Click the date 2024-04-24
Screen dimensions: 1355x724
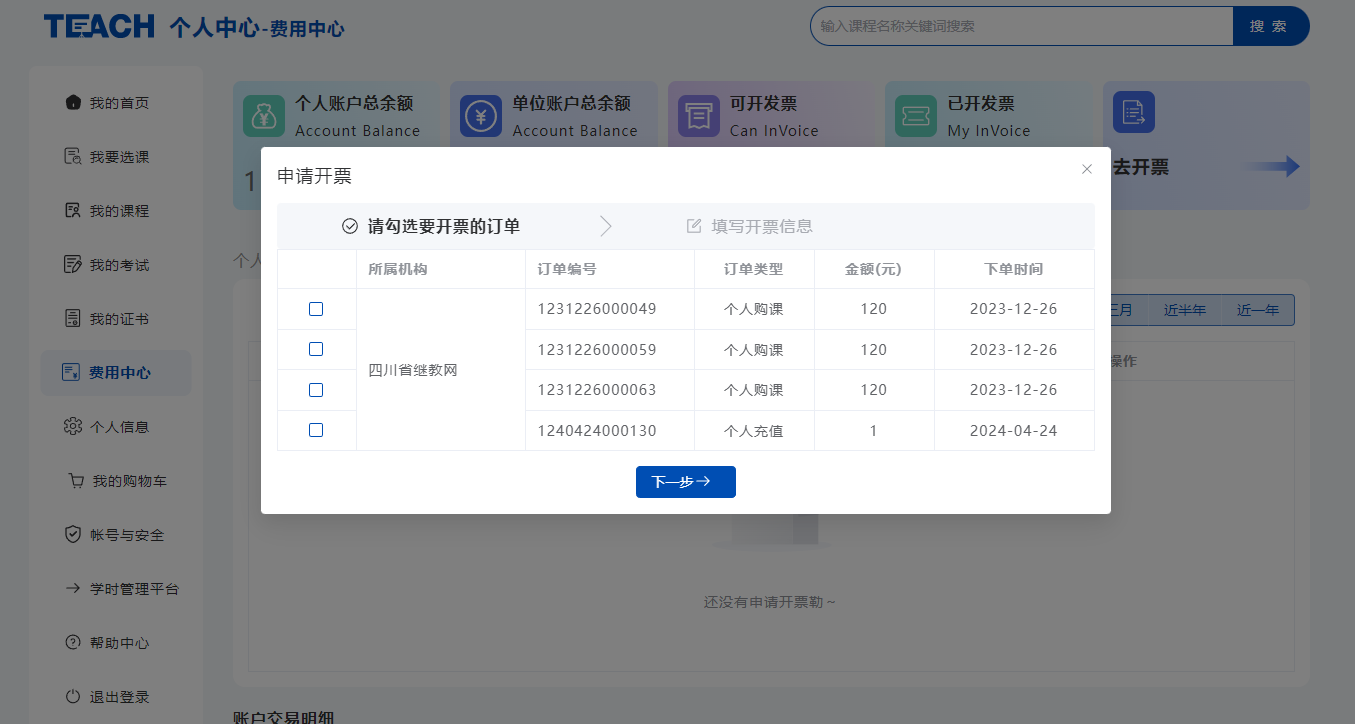[1014, 431]
